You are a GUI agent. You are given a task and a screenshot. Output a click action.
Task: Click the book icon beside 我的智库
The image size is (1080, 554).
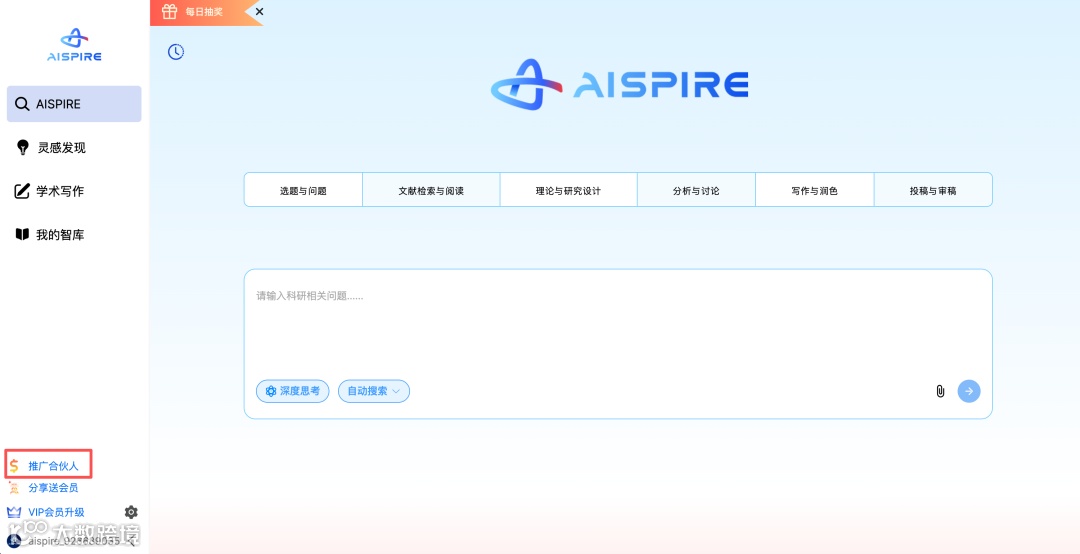[22, 235]
